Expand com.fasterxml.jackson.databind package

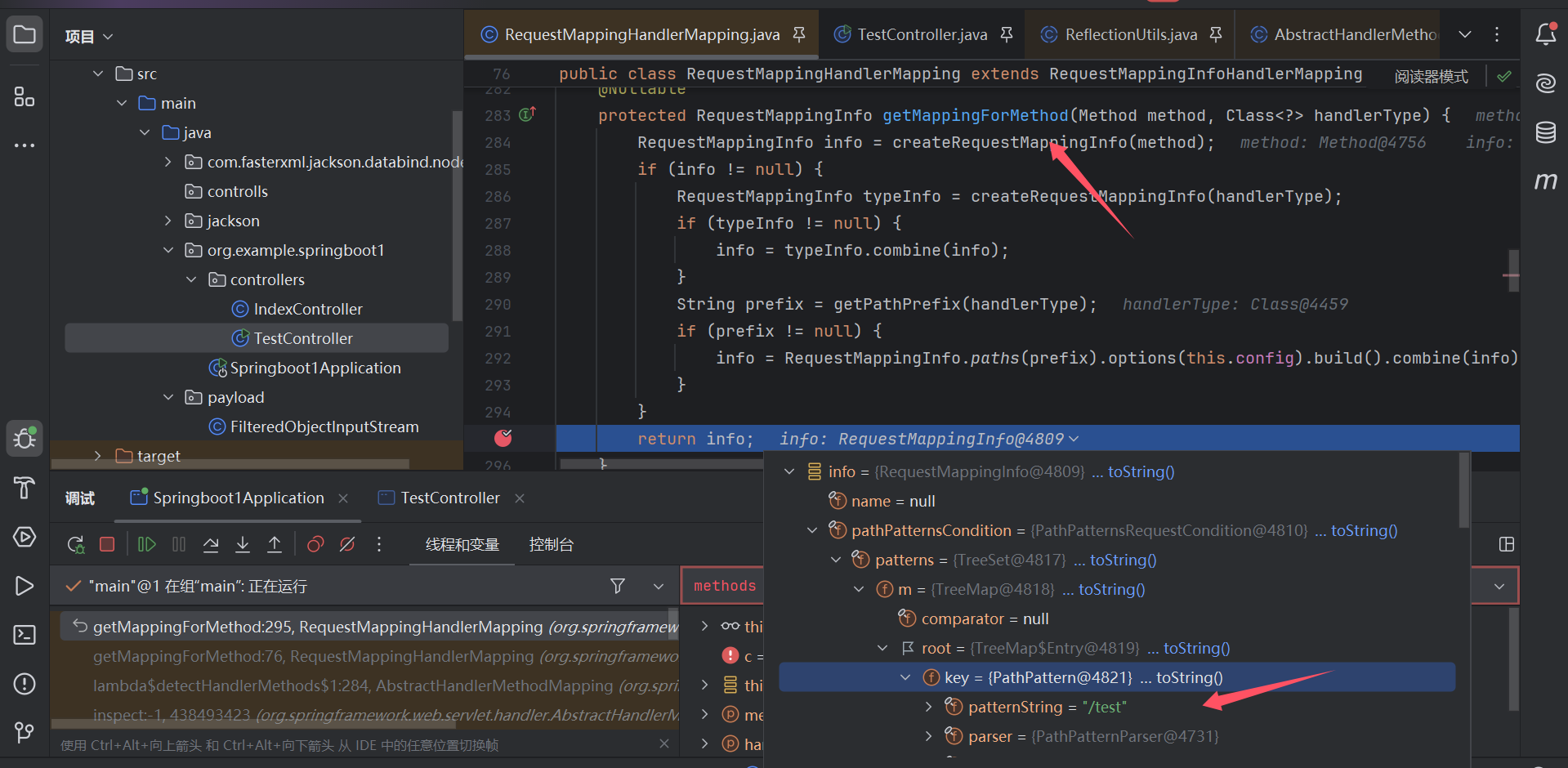pos(168,162)
